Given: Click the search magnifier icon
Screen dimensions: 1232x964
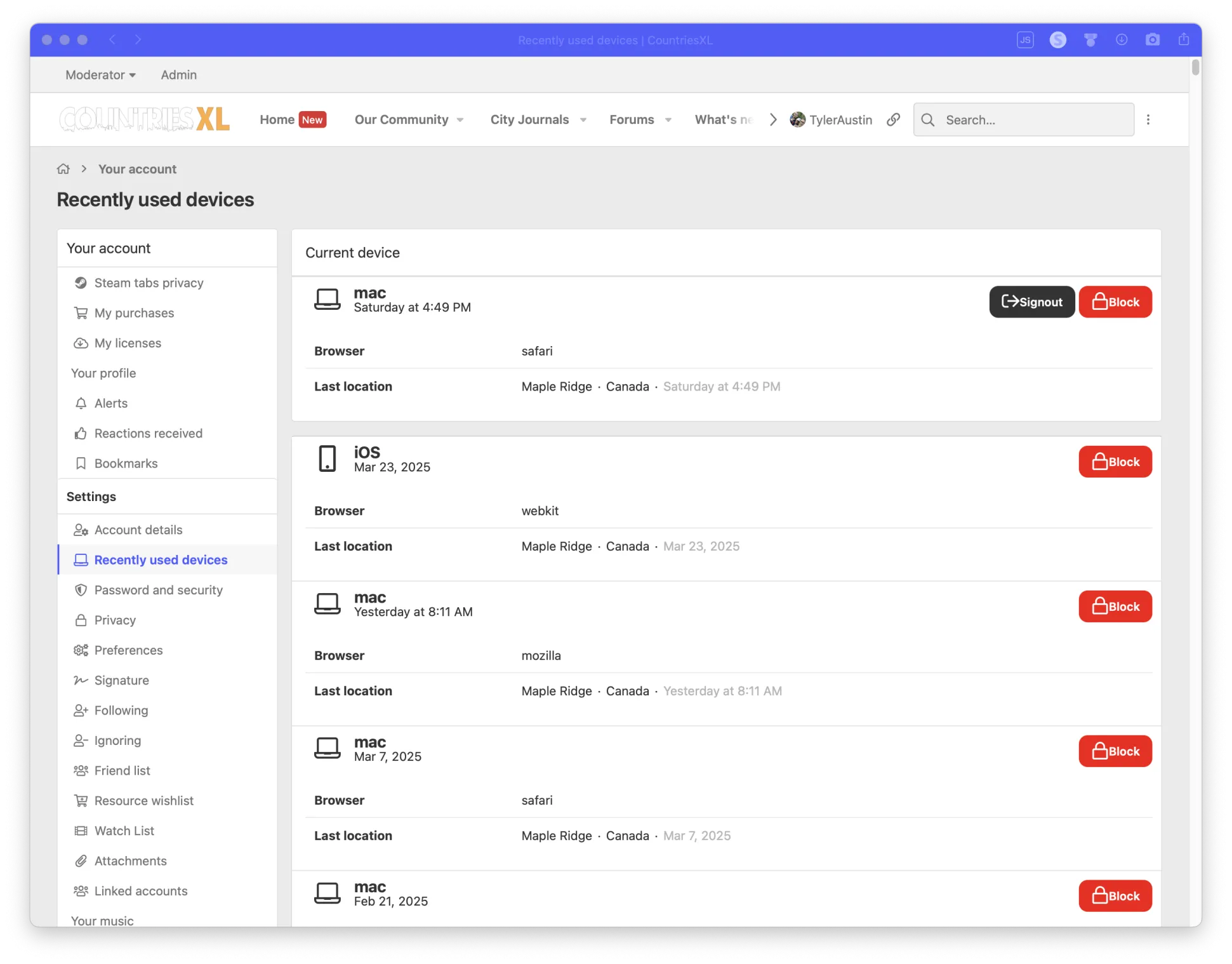Looking at the screenshot, I should tap(928, 119).
